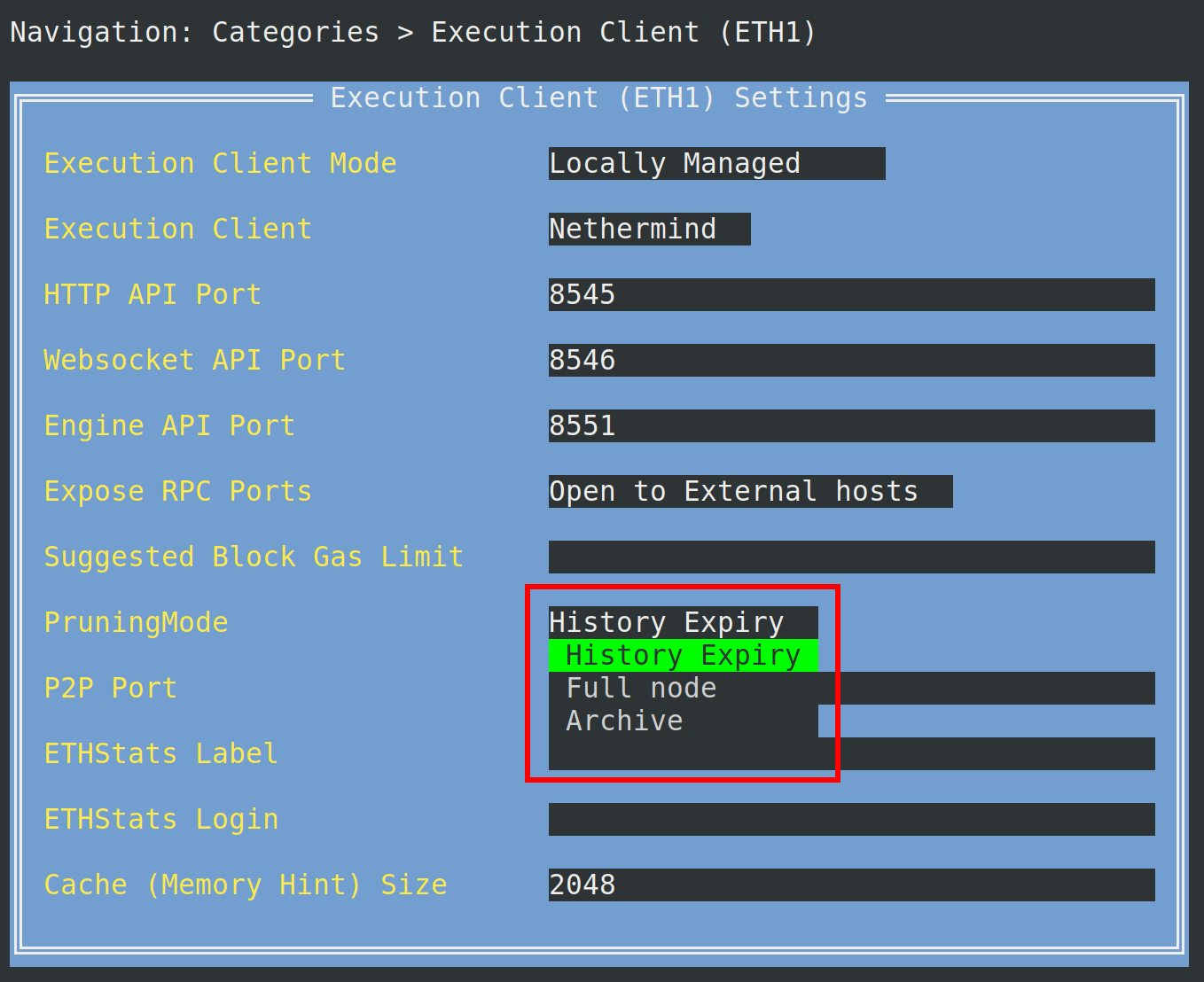The image size is (1204, 982).
Task: Focus the ETHStats Login input field
Action: pyautogui.click(x=850, y=820)
